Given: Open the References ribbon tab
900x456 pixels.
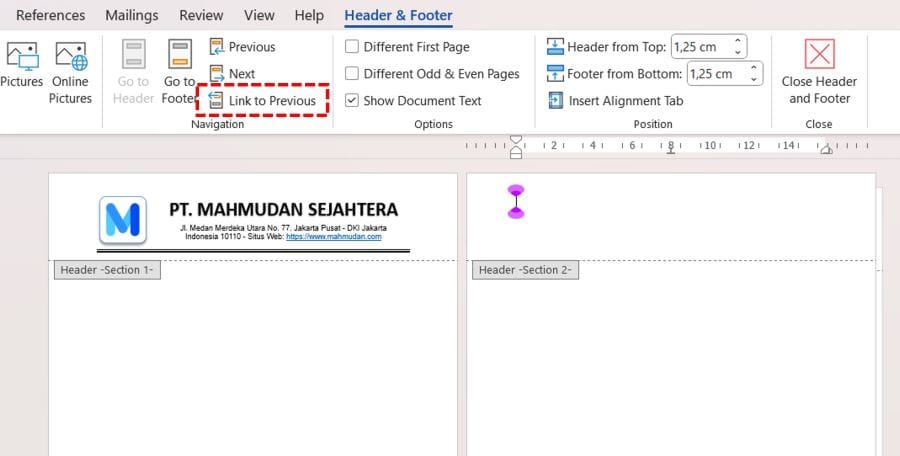Looking at the screenshot, I should click(x=51, y=16).
